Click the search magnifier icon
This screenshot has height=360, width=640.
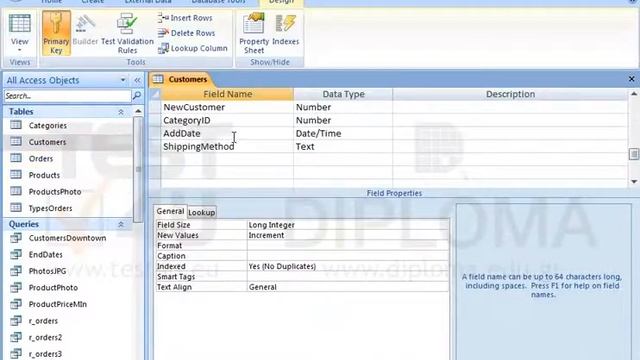(x=137, y=96)
